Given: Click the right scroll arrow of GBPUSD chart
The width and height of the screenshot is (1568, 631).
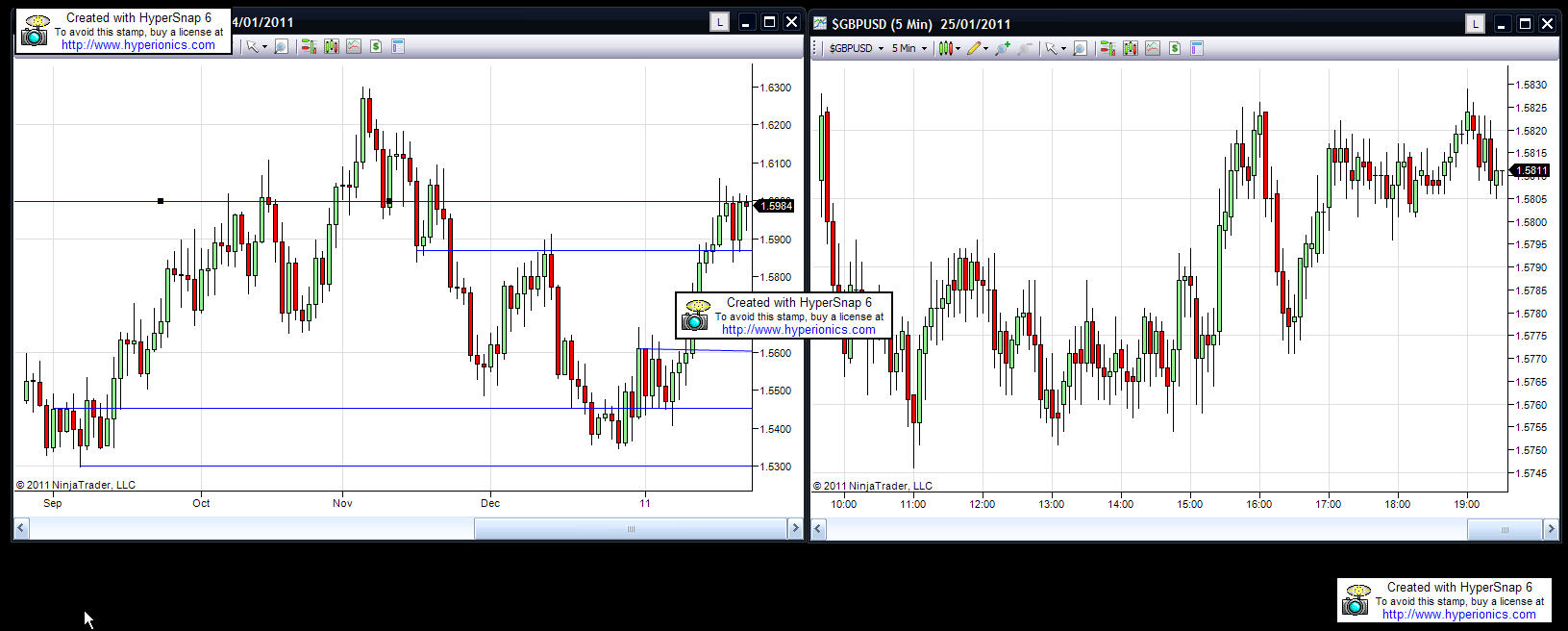Looking at the screenshot, I should click(1550, 529).
